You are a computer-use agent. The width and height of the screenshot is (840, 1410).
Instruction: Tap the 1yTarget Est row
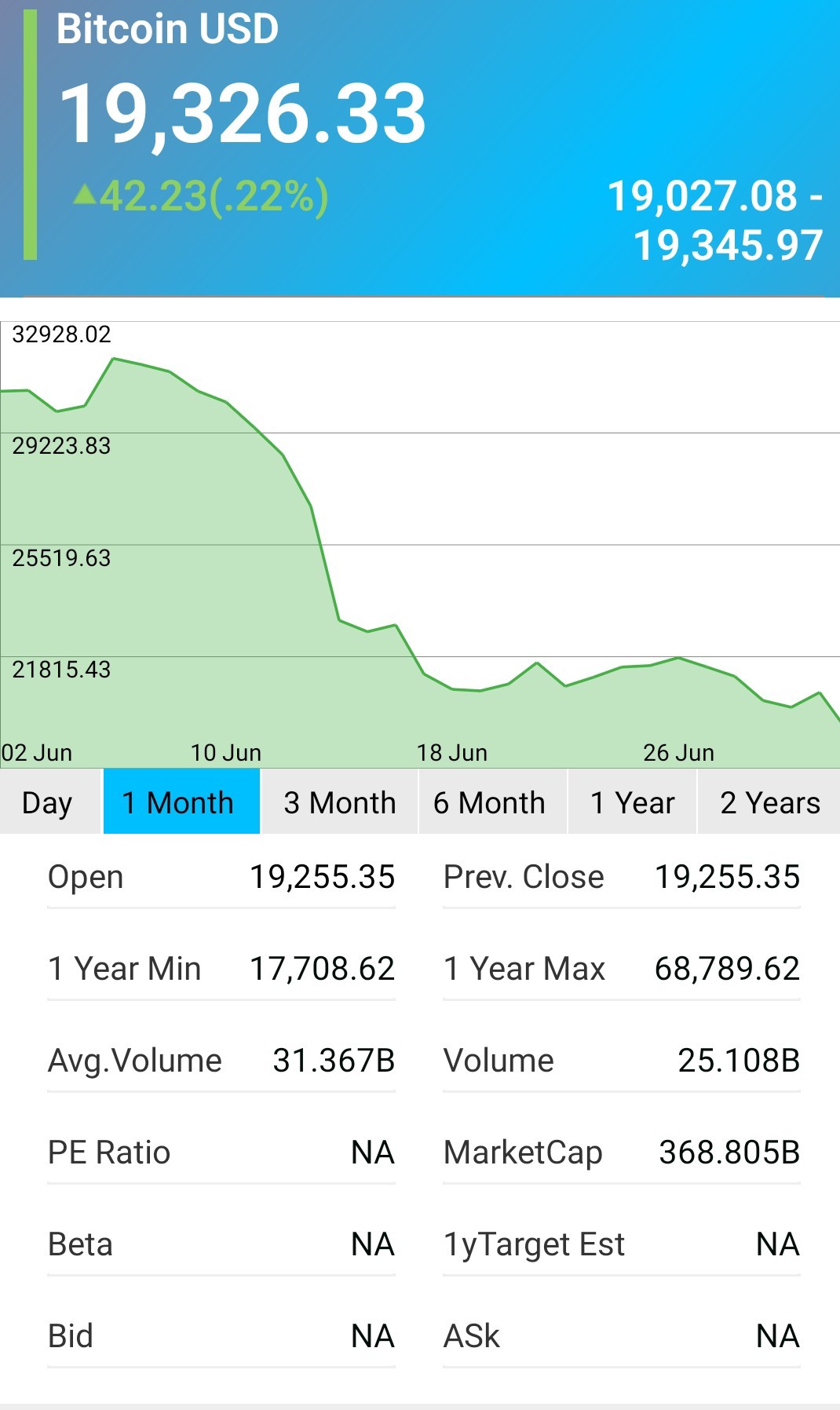click(x=622, y=1245)
